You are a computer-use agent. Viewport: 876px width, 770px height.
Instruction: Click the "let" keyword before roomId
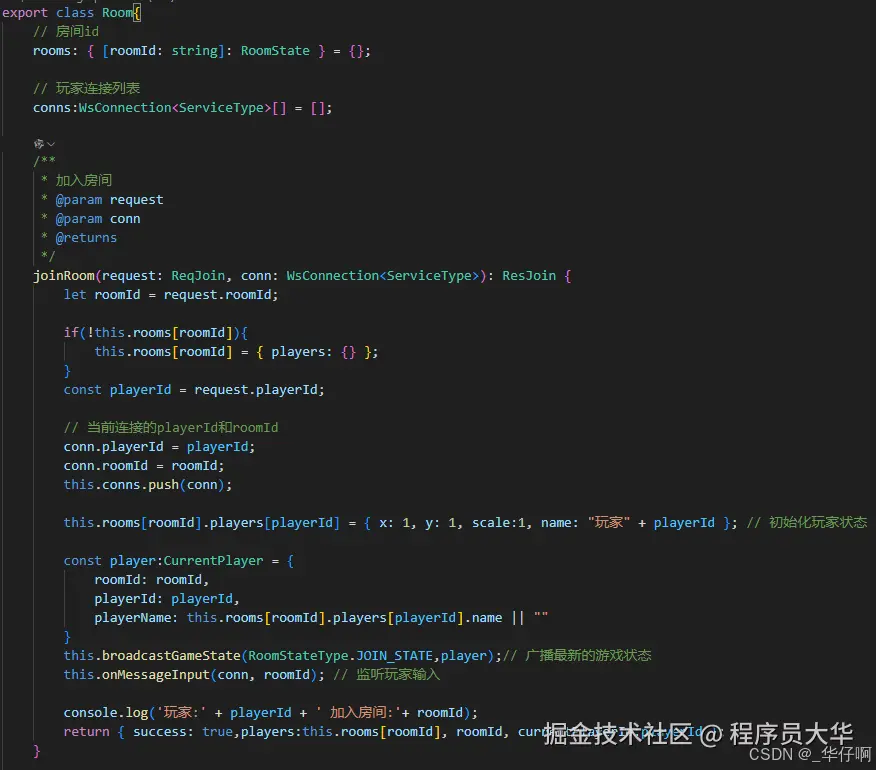coord(75,294)
